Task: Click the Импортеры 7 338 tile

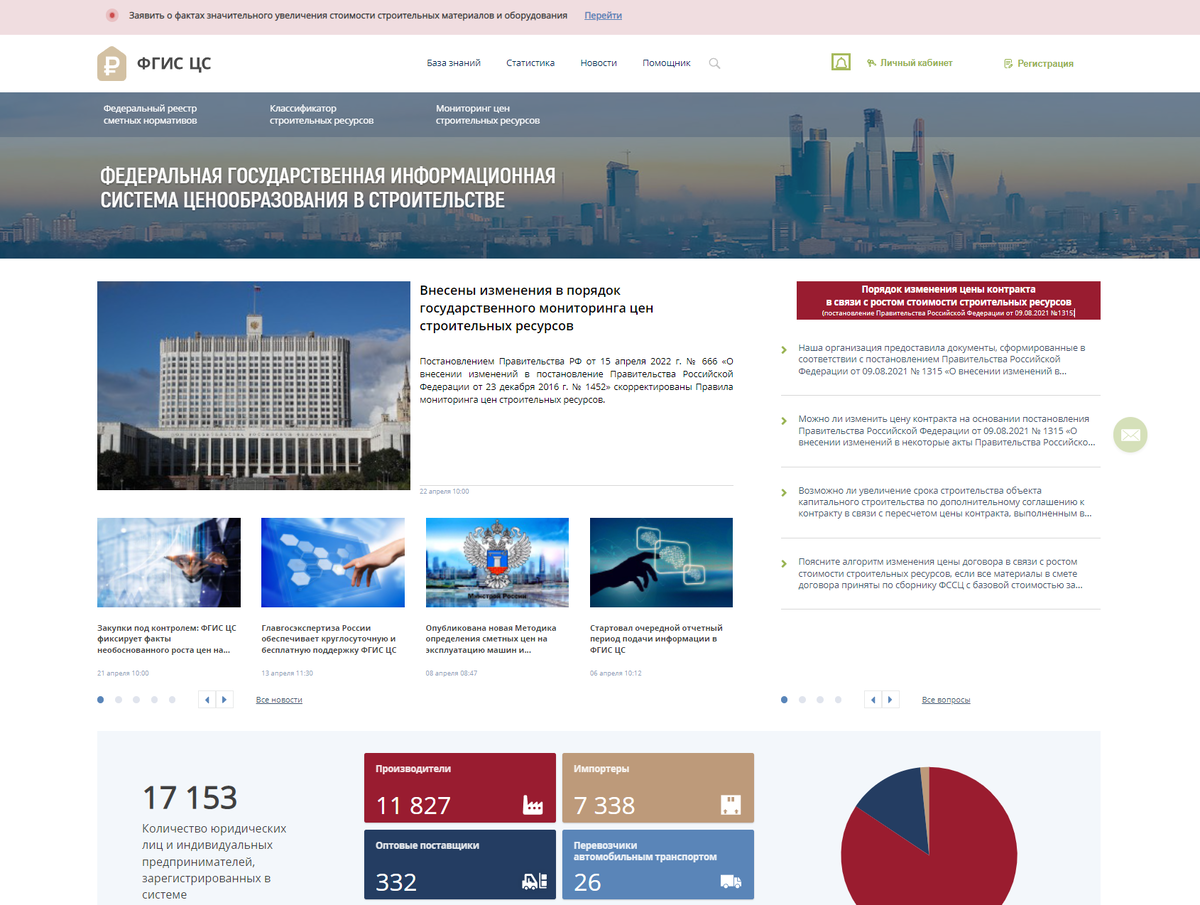Action: pyautogui.click(x=658, y=788)
